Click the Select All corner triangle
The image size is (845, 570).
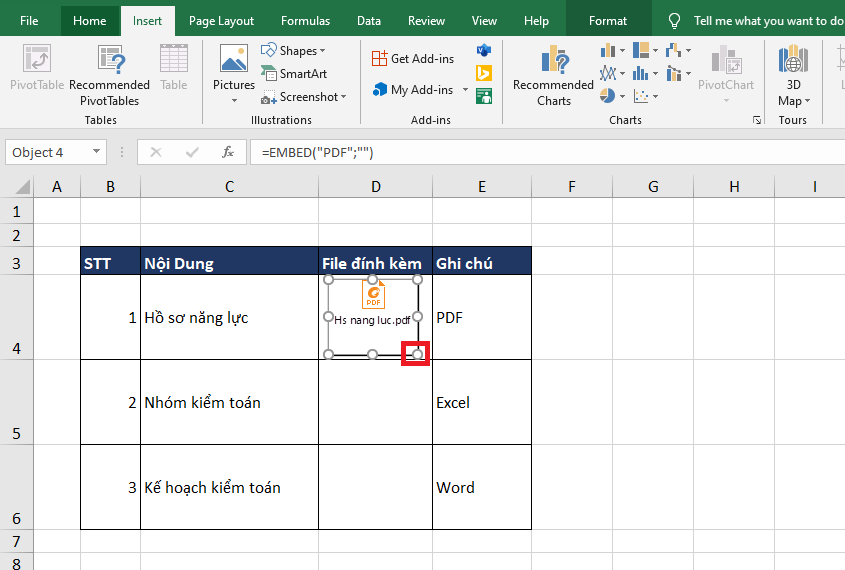click(23, 187)
